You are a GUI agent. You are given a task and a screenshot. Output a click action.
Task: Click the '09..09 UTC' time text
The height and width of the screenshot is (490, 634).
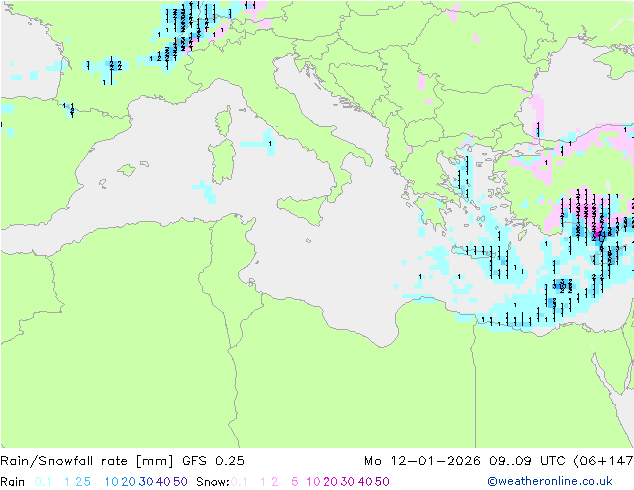point(527,461)
